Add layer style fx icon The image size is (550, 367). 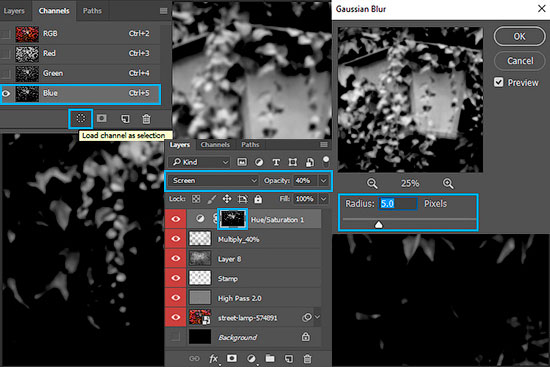tap(213, 358)
